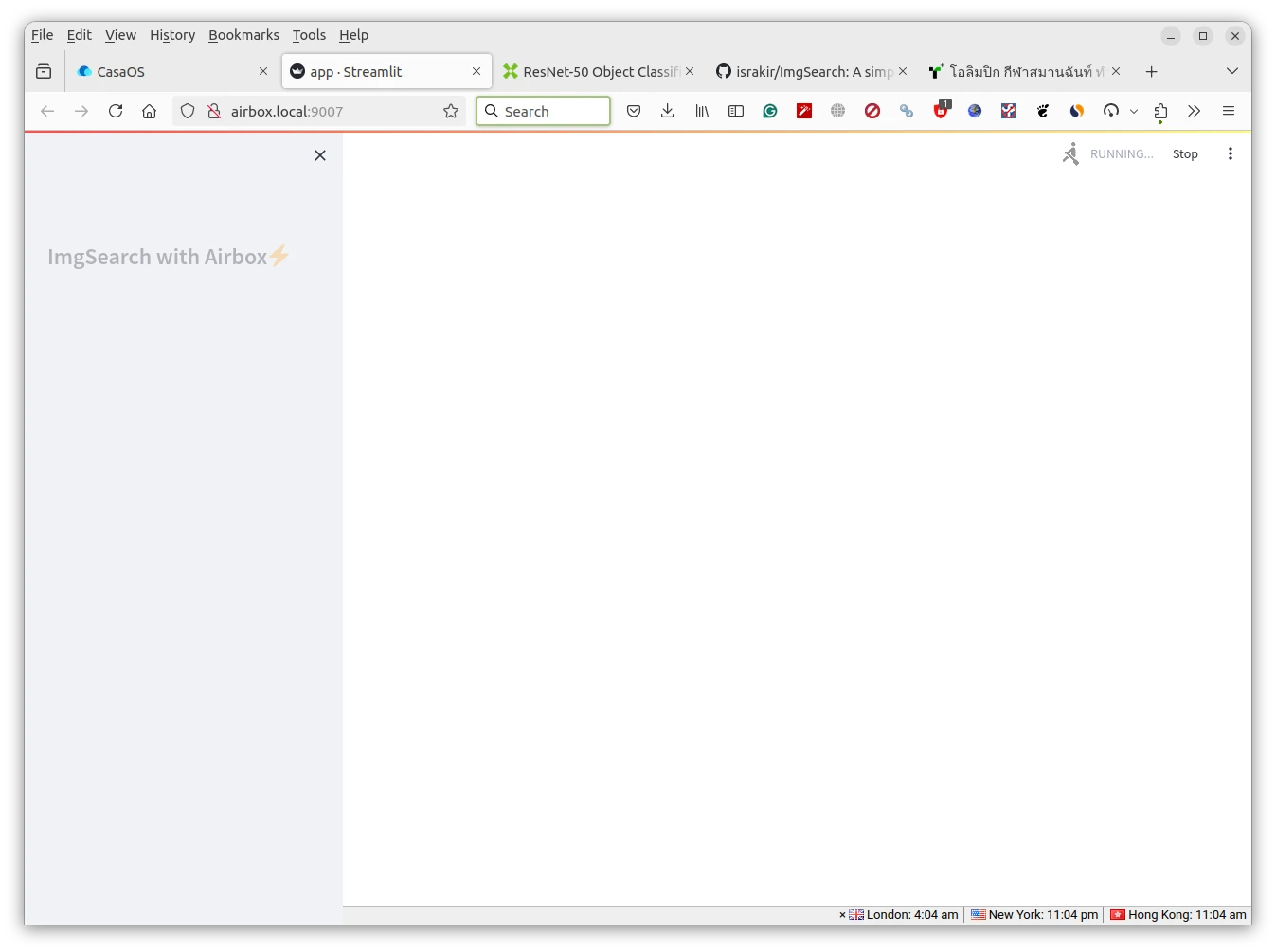
Task: Close the israkir/ImgSearch tab
Action: [903, 71]
